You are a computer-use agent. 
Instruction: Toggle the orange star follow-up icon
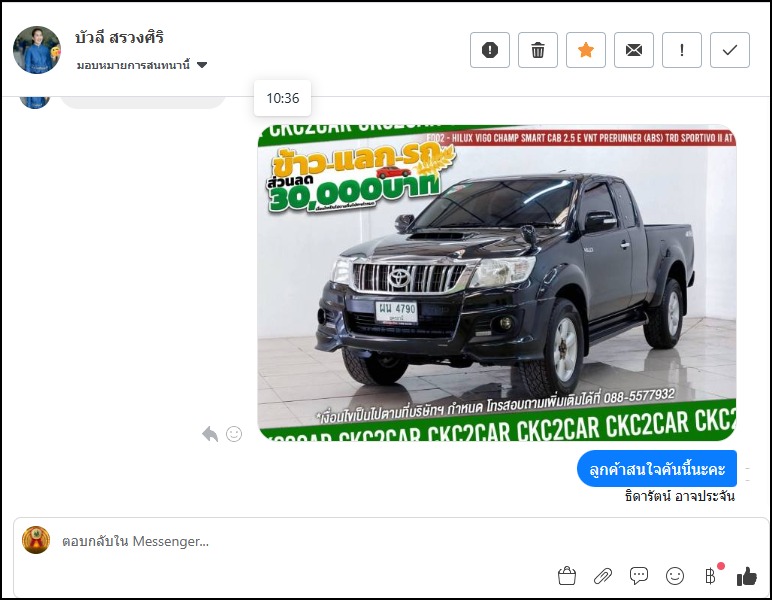(585, 50)
